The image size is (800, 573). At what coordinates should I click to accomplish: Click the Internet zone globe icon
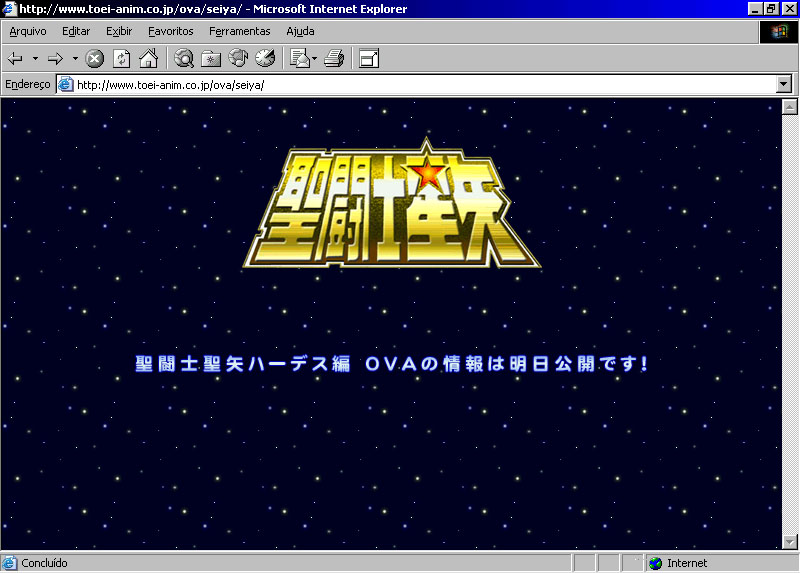click(x=656, y=563)
